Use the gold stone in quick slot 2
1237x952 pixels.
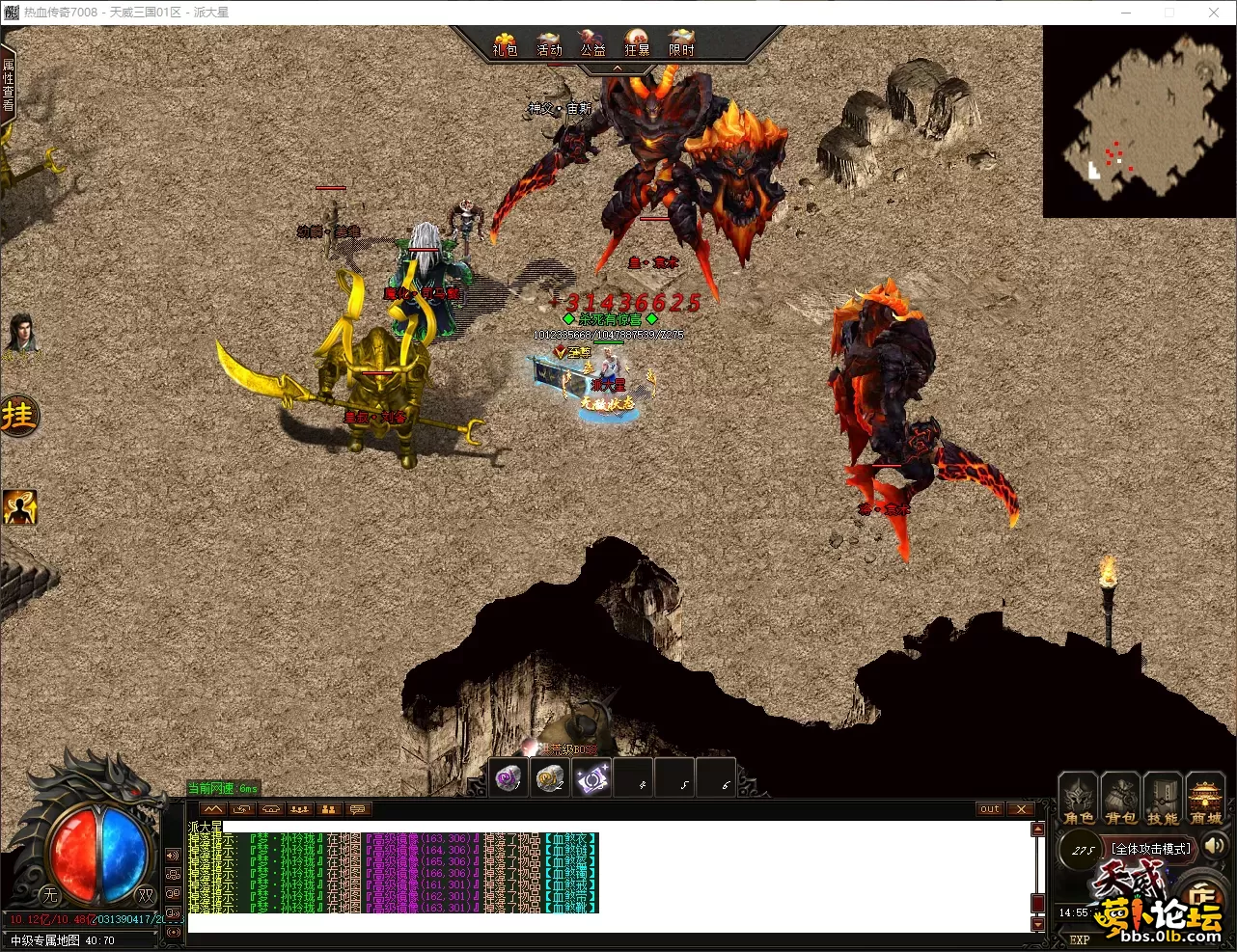click(550, 778)
